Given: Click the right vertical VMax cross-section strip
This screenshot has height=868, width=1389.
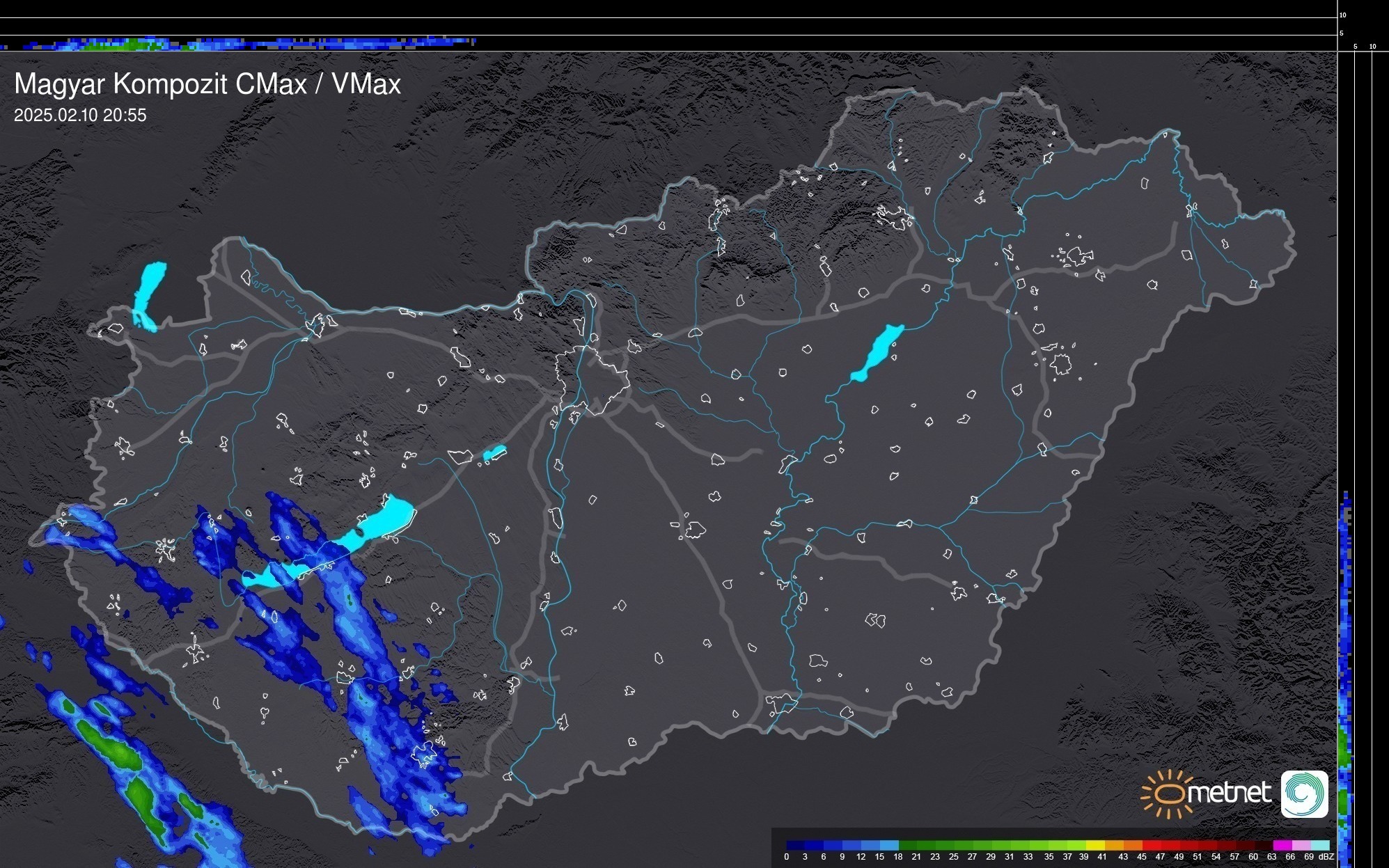Looking at the screenshot, I should [1346, 661].
